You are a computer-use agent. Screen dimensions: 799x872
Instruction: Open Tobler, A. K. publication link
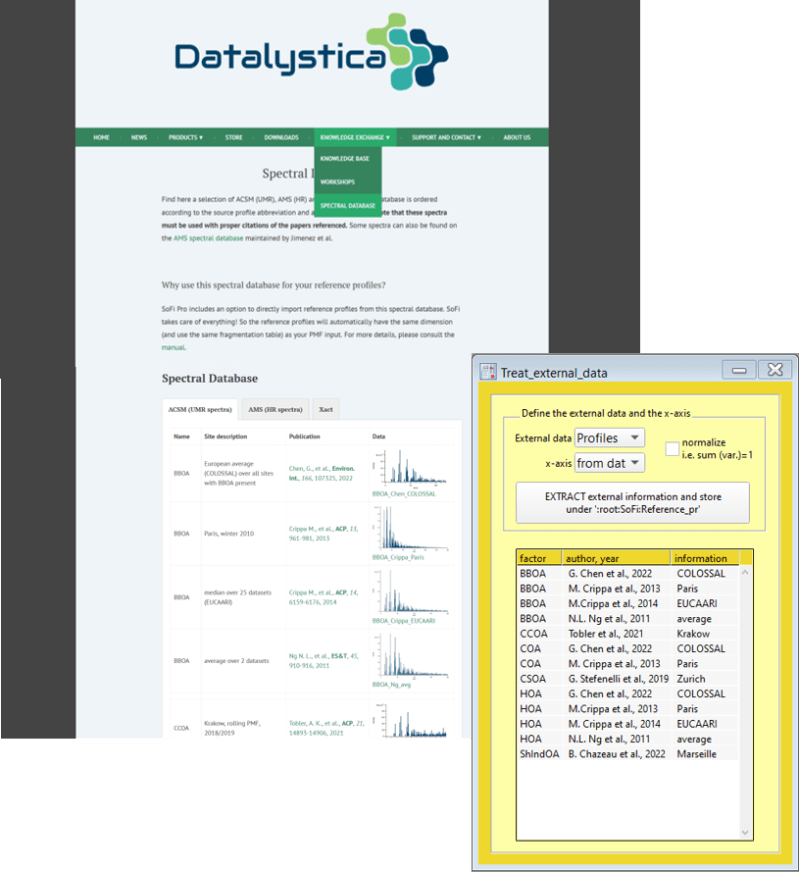click(x=326, y=728)
